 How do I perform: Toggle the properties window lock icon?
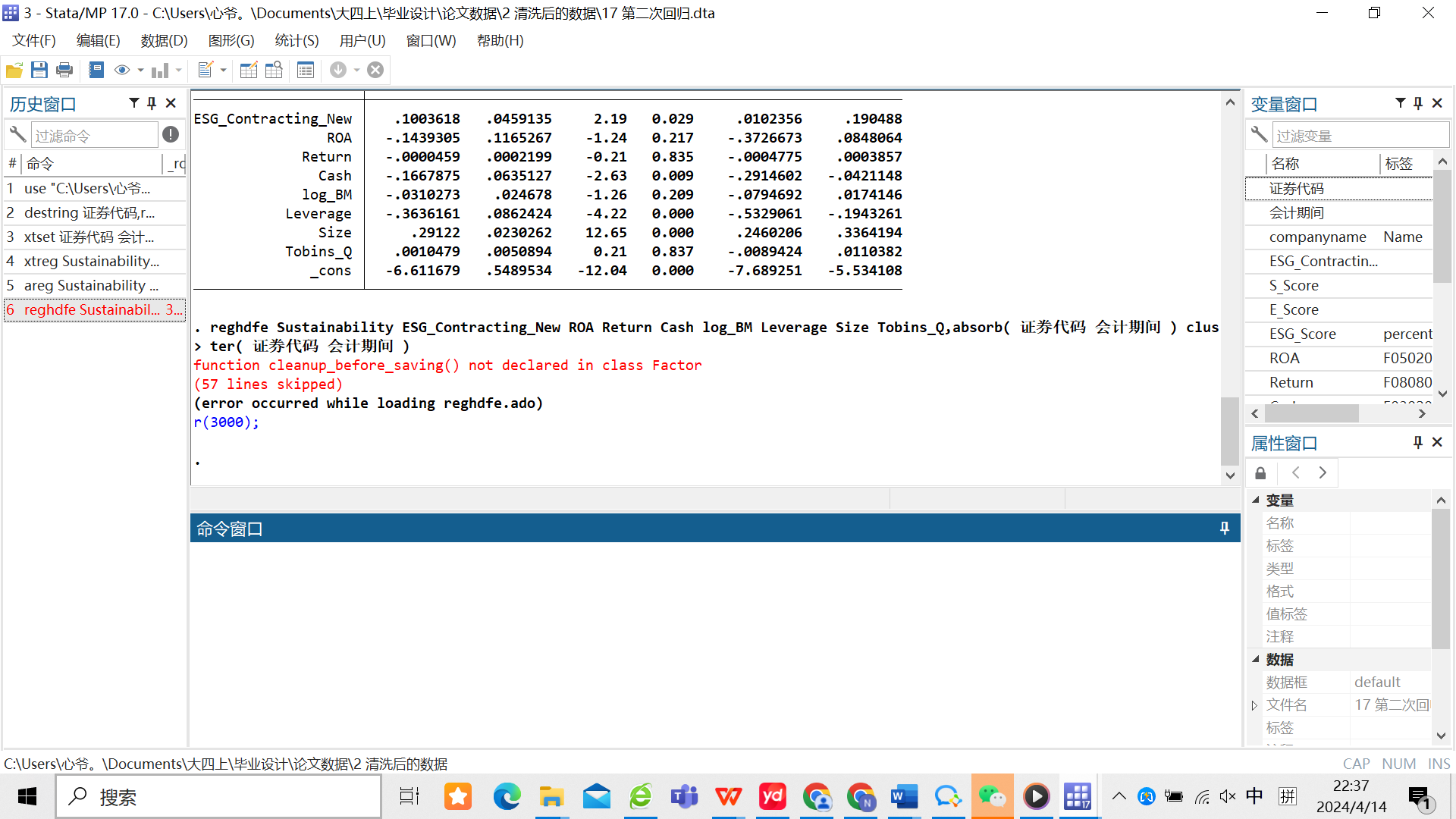[1260, 473]
